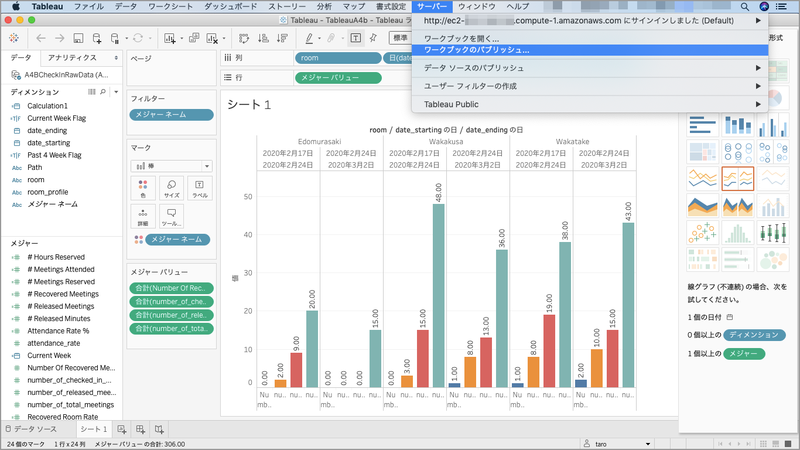Open the Detail marks card button
This screenshot has width=800, height=450.
143,216
